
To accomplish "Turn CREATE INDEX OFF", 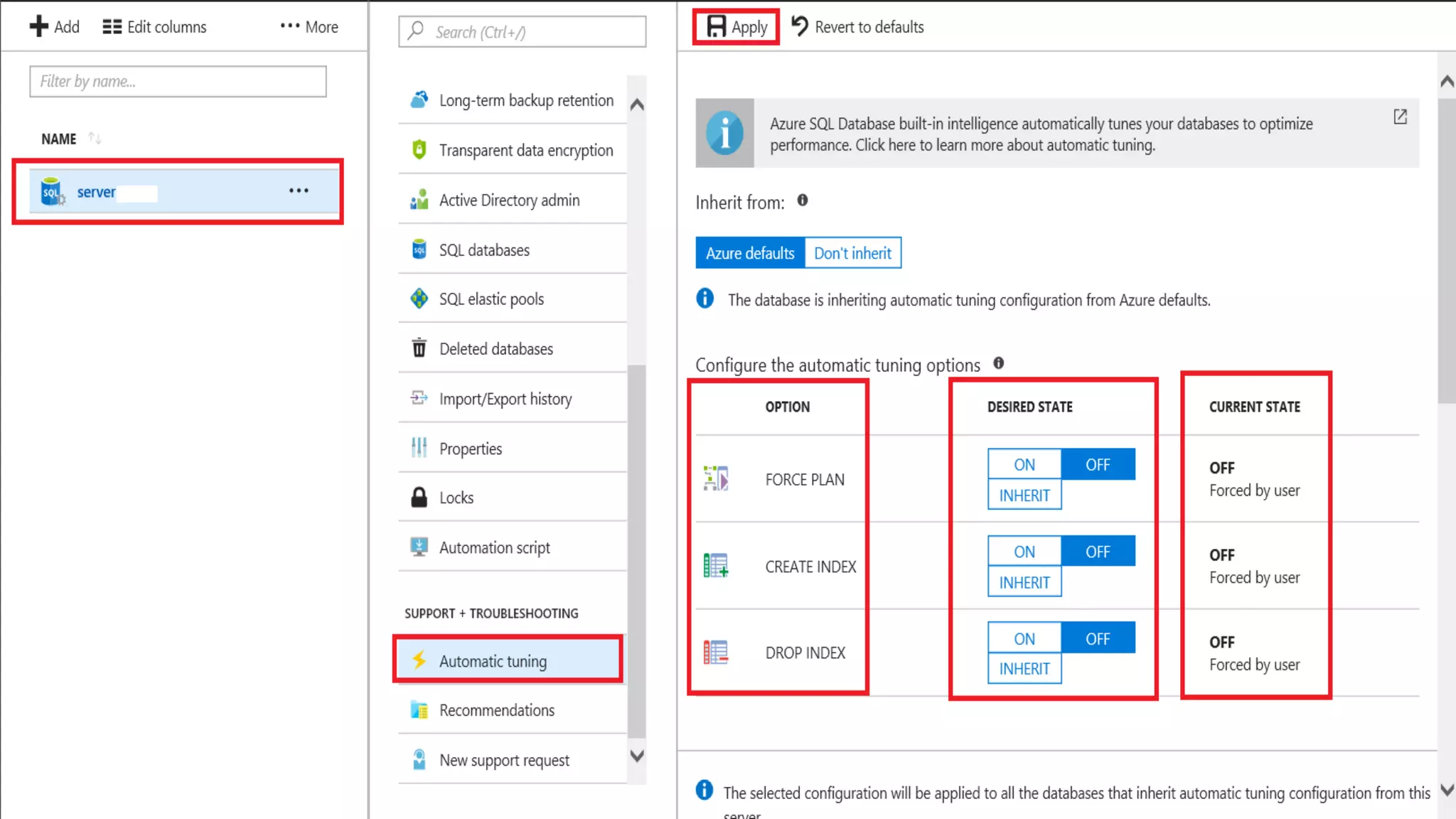I will [x=1098, y=552].
